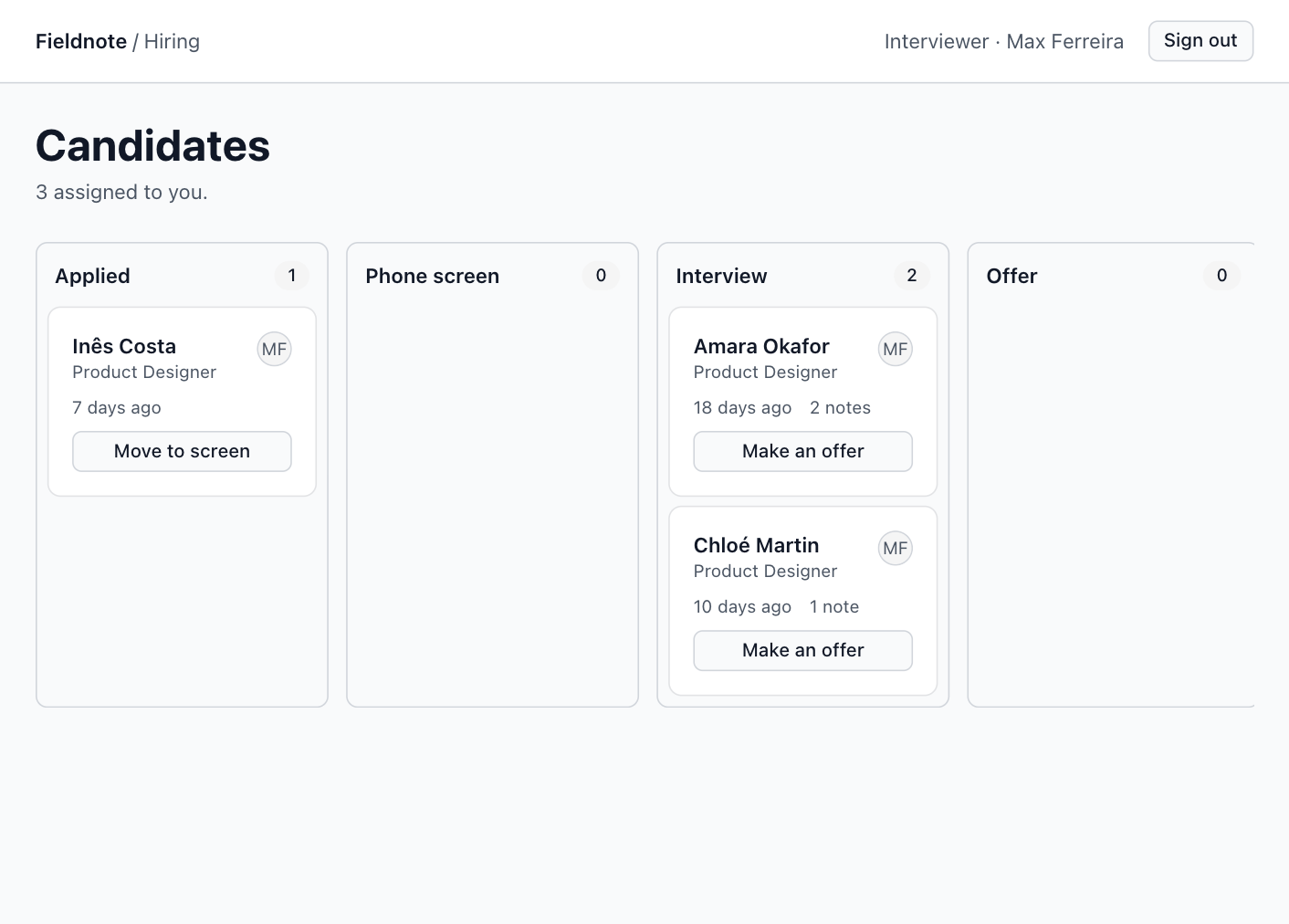The image size is (1289, 924).
Task: Click the '3 assigned to you.' text
Action: (x=121, y=192)
